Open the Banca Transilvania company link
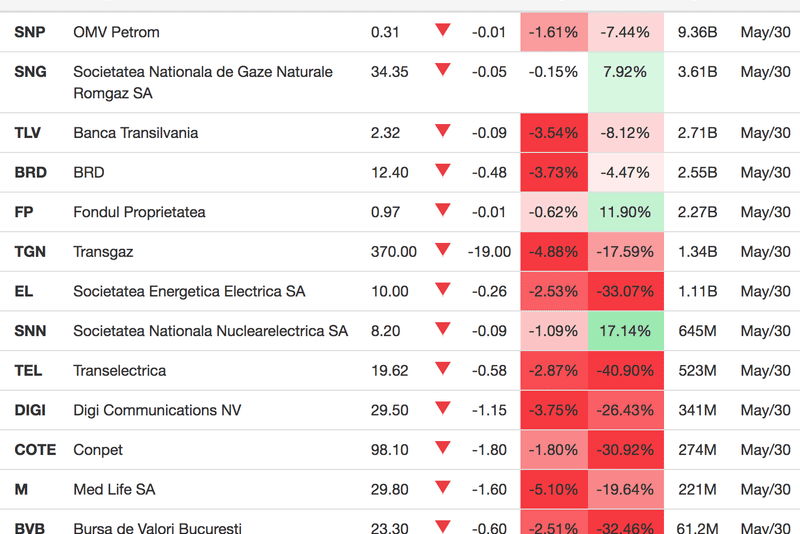 136,133
